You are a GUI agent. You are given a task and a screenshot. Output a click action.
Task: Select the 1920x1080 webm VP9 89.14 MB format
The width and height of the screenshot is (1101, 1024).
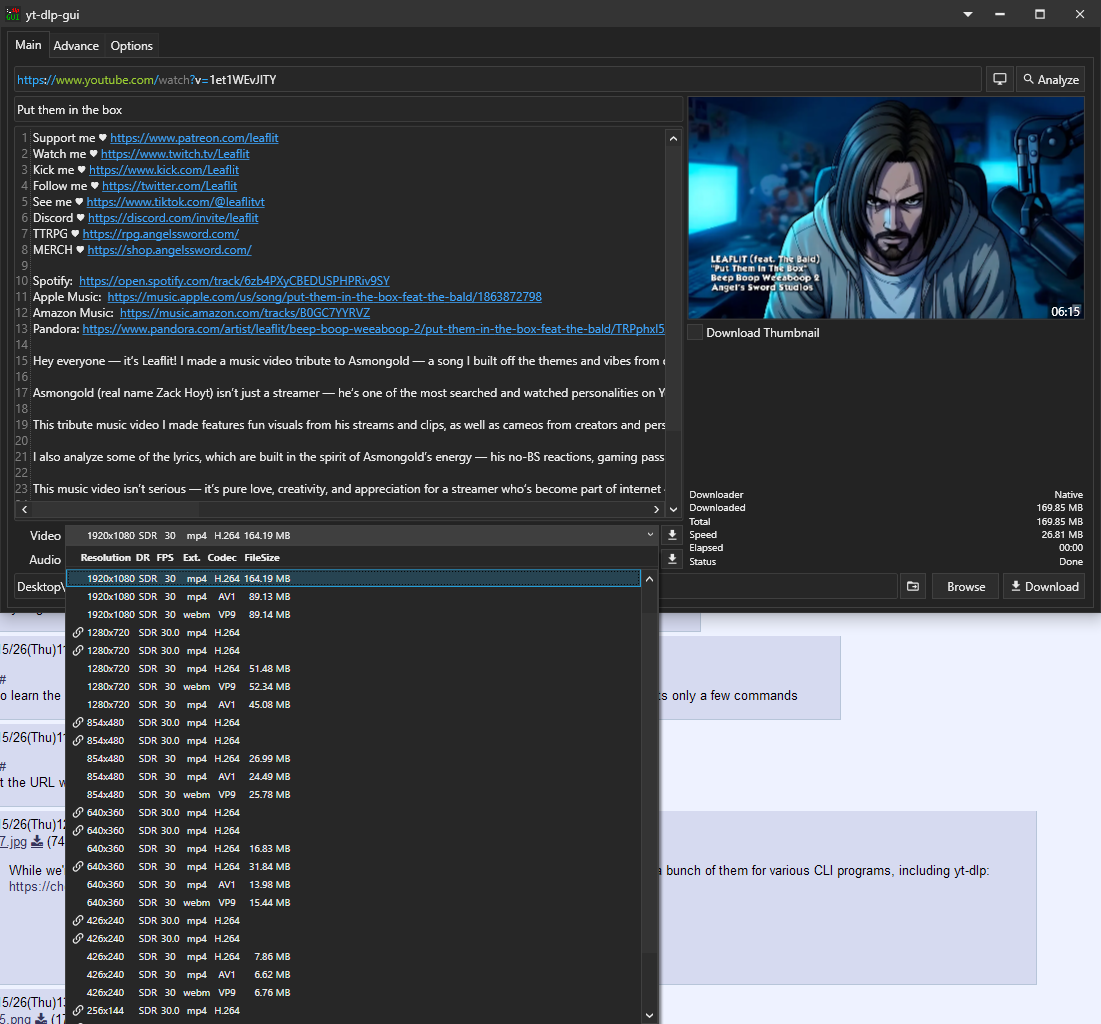(188, 615)
